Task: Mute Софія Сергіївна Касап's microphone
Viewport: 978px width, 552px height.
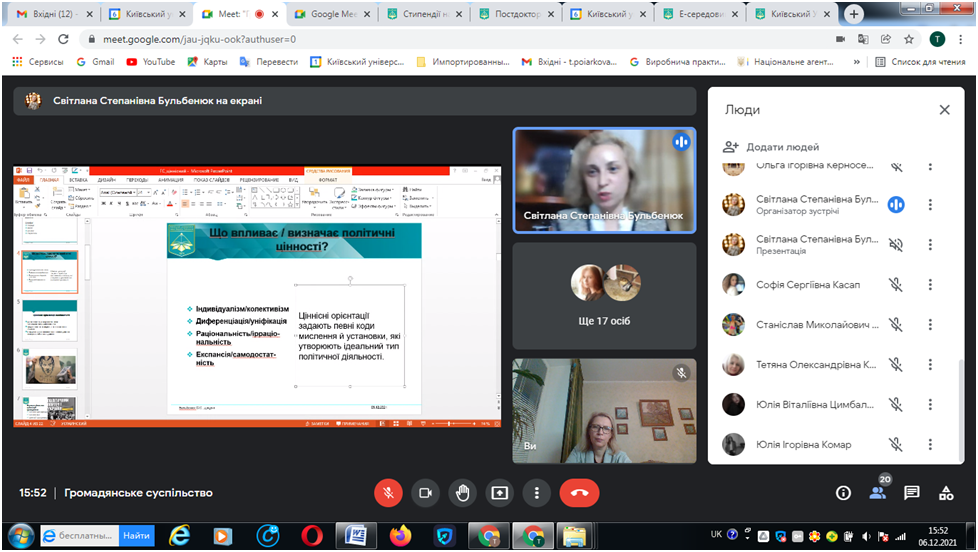Action: pyautogui.click(x=896, y=284)
